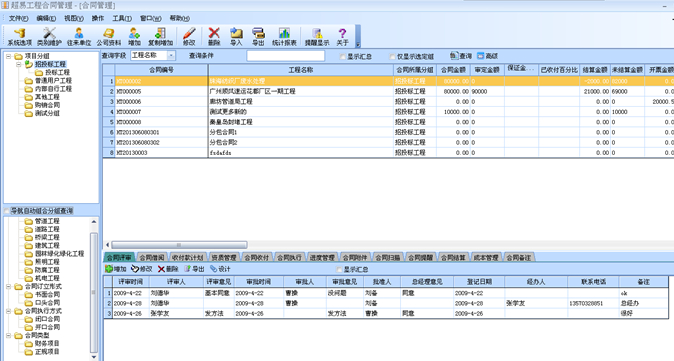Screen dimensions: 674x361
Task: Click 设计 in the lower review panel toolbar
Action: coord(220,269)
